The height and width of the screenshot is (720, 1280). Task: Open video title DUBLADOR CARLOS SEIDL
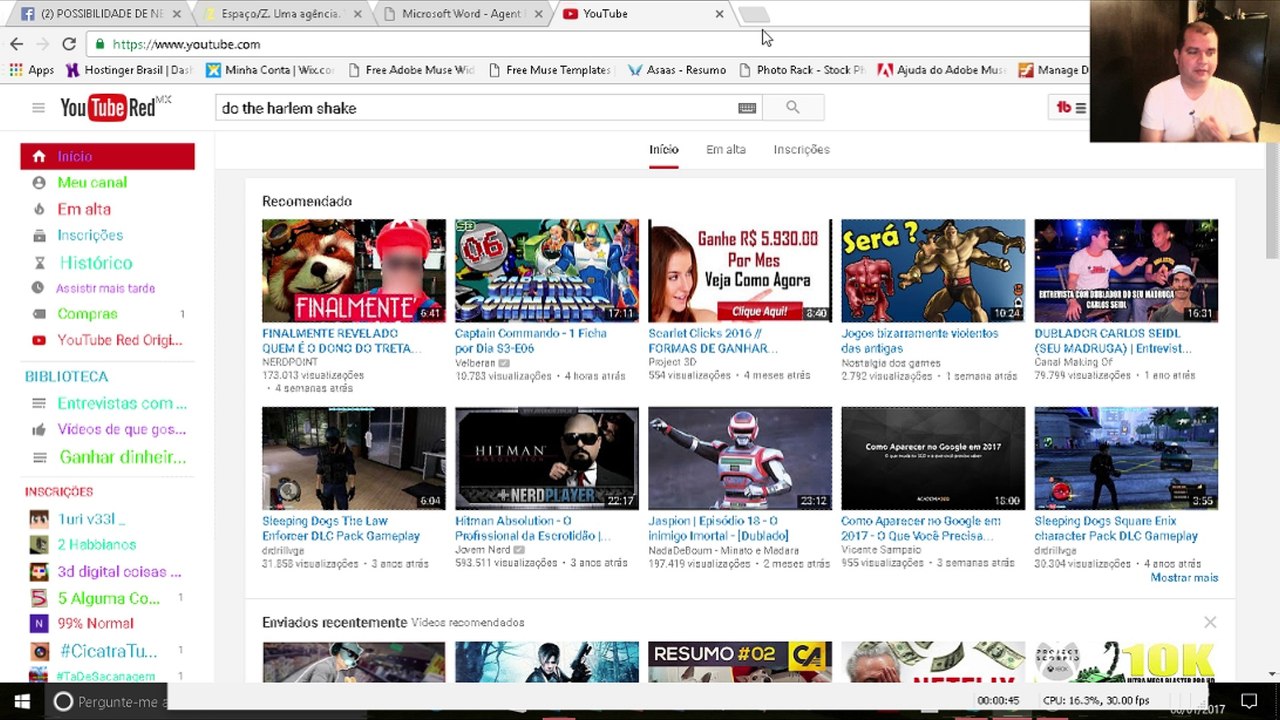[1113, 341]
